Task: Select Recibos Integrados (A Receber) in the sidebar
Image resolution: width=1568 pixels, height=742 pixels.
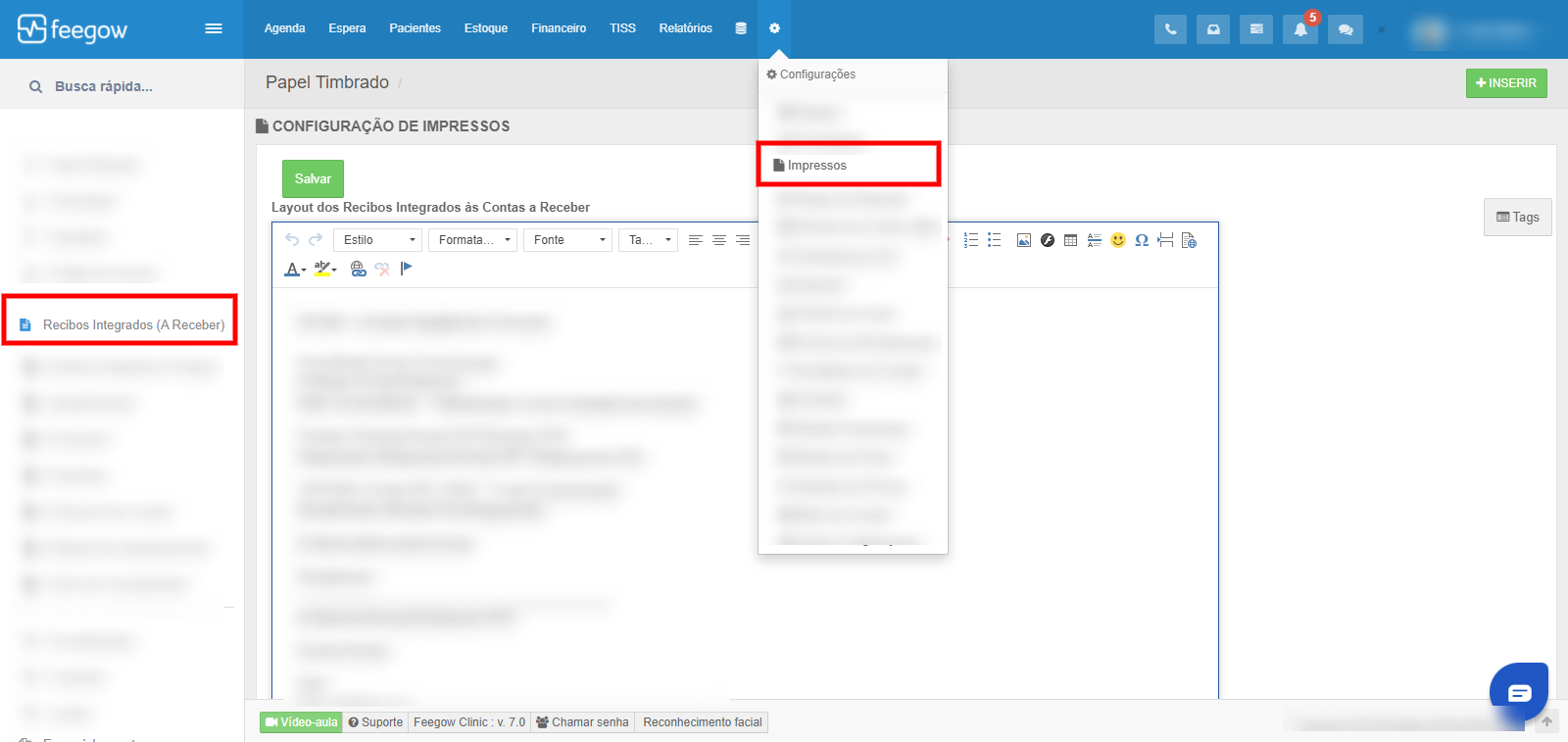Action: coord(122,324)
